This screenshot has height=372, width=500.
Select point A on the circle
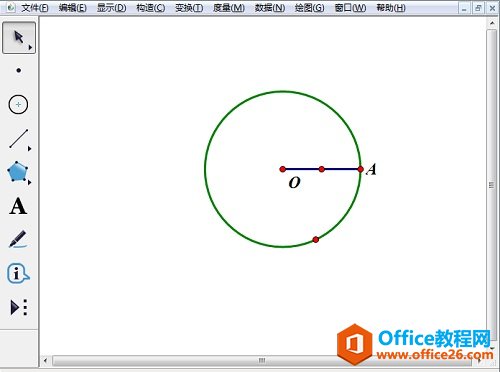[360, 169]
